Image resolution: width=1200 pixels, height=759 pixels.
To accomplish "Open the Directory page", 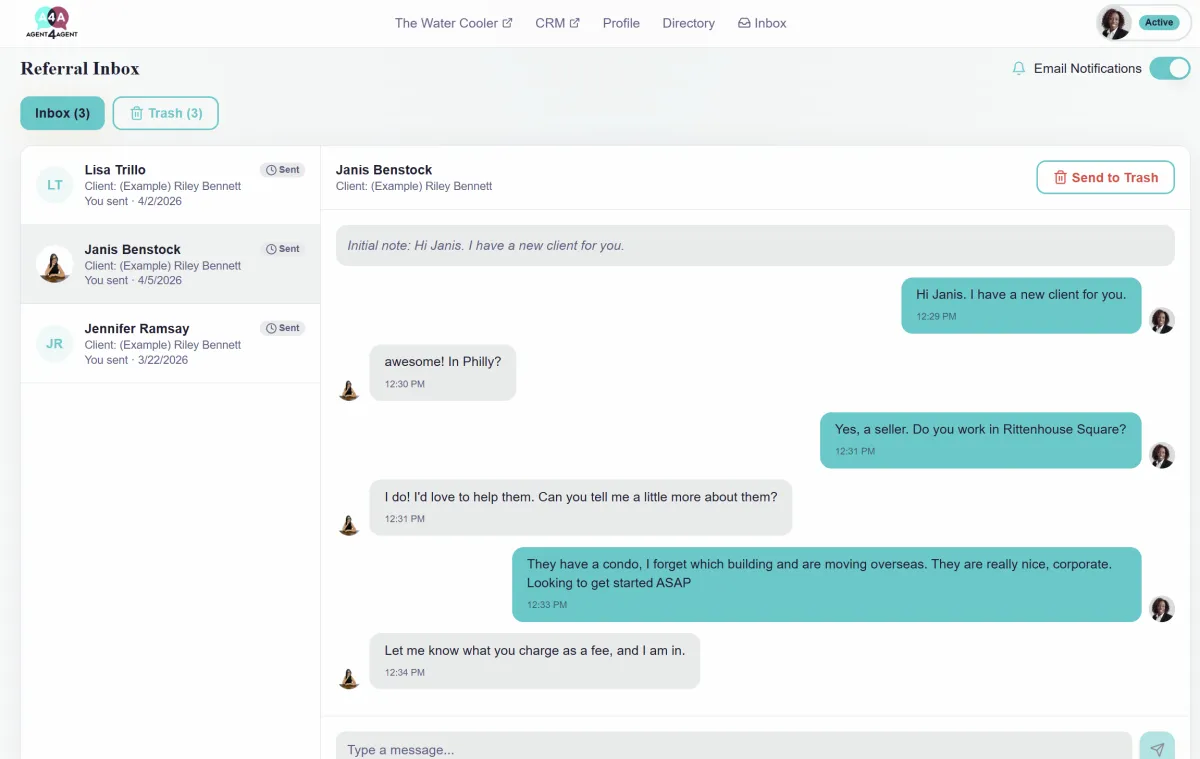I will tap(688, 23).
